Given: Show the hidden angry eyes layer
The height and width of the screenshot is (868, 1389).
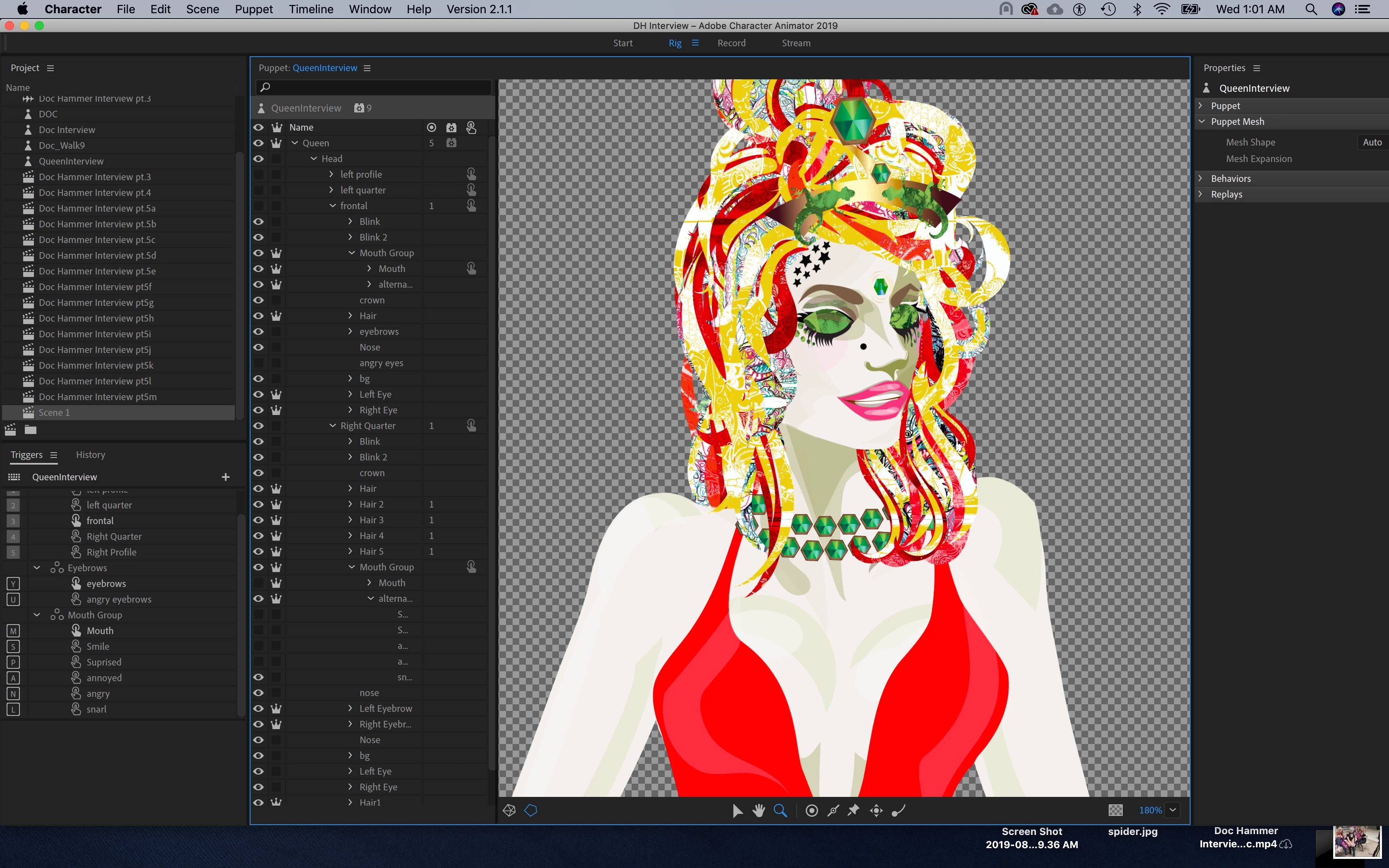Looking at the screenshot, I should [x=259, y=363].
